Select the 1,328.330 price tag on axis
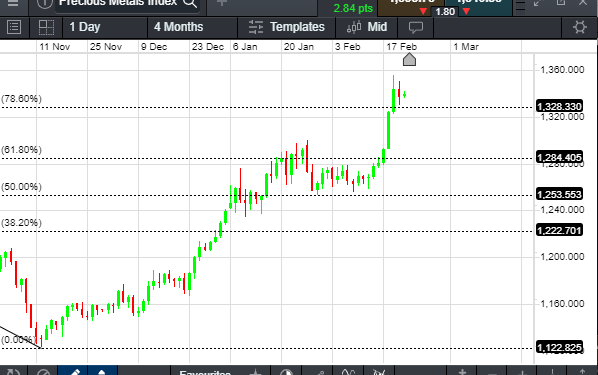 (x=559, y=106)
